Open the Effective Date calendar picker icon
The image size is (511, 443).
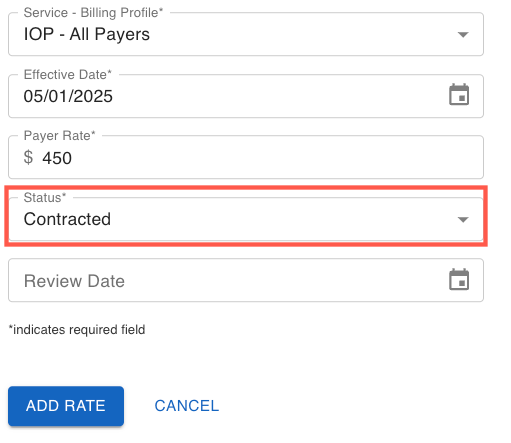tap(459, 95)
